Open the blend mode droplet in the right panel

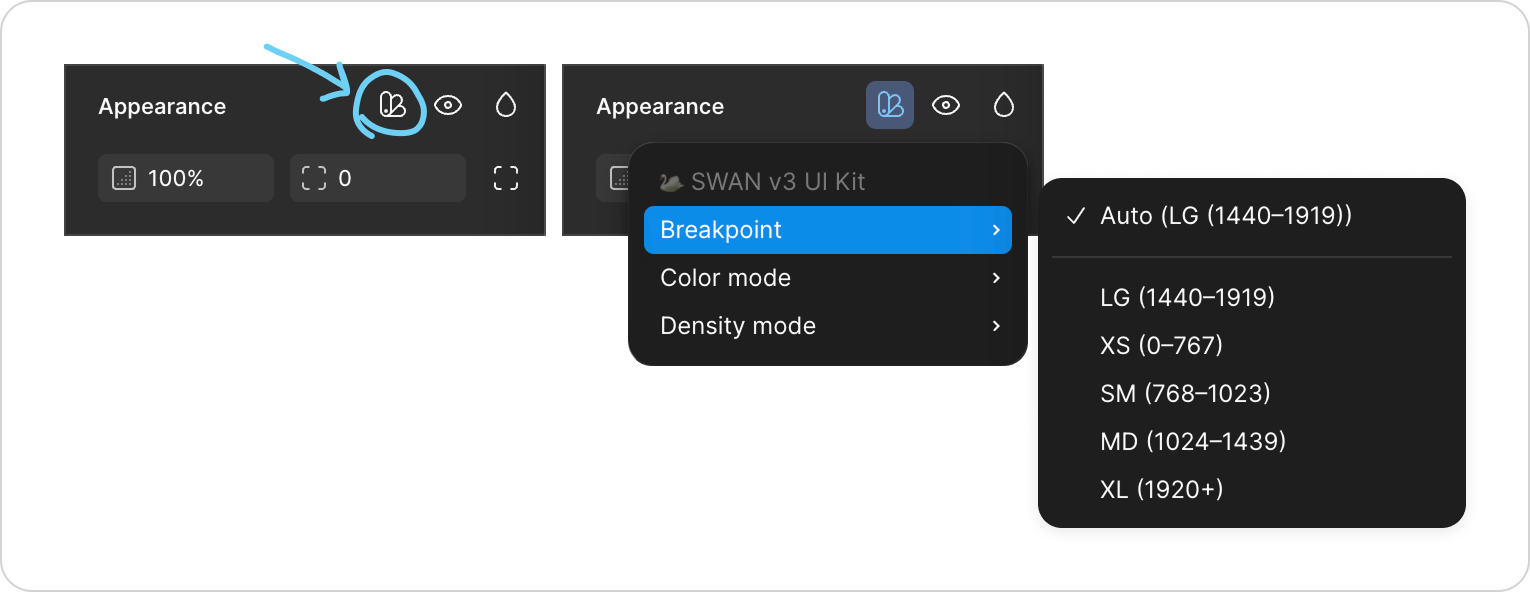pyautogui.click(x=1004, y=105)
